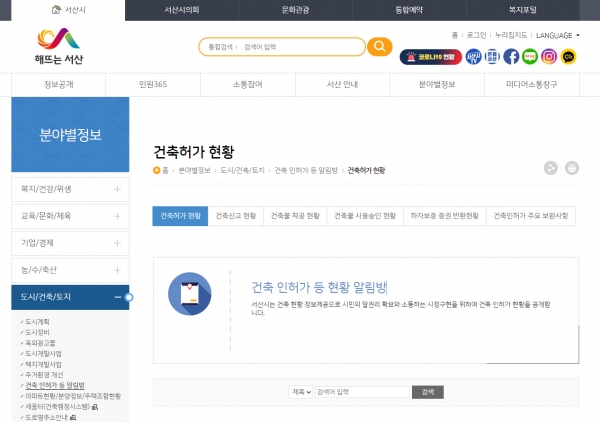Viewport: 600px width, 422px height.
Task: Click the print icon beside page title
Action: point(571,168)
